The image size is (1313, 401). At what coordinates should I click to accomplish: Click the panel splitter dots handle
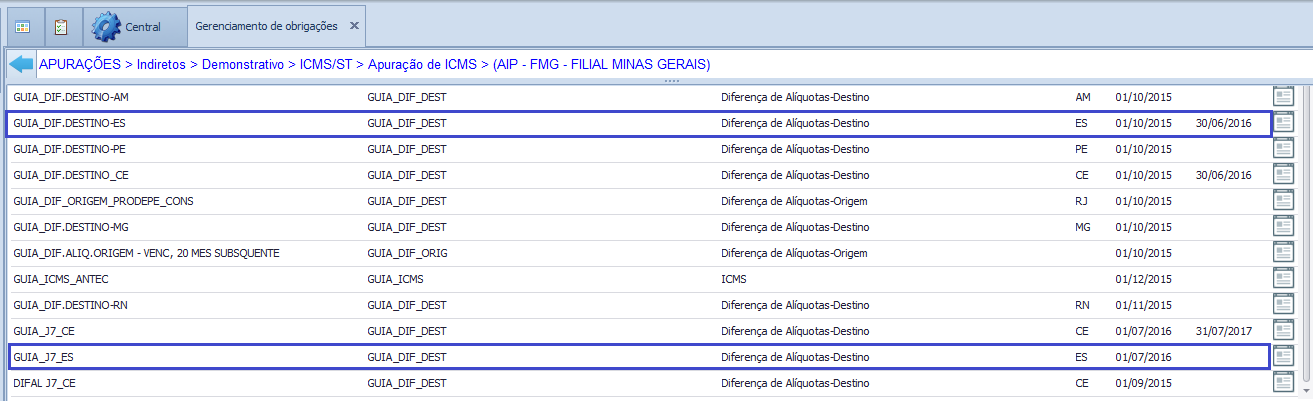[x=671, y=81]
